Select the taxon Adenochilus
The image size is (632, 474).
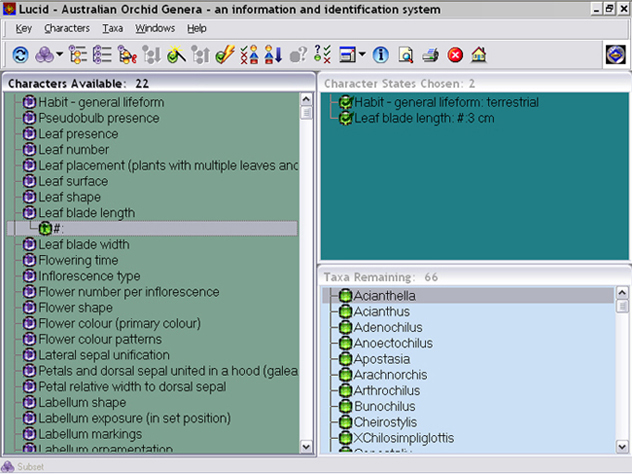[388, 327]
